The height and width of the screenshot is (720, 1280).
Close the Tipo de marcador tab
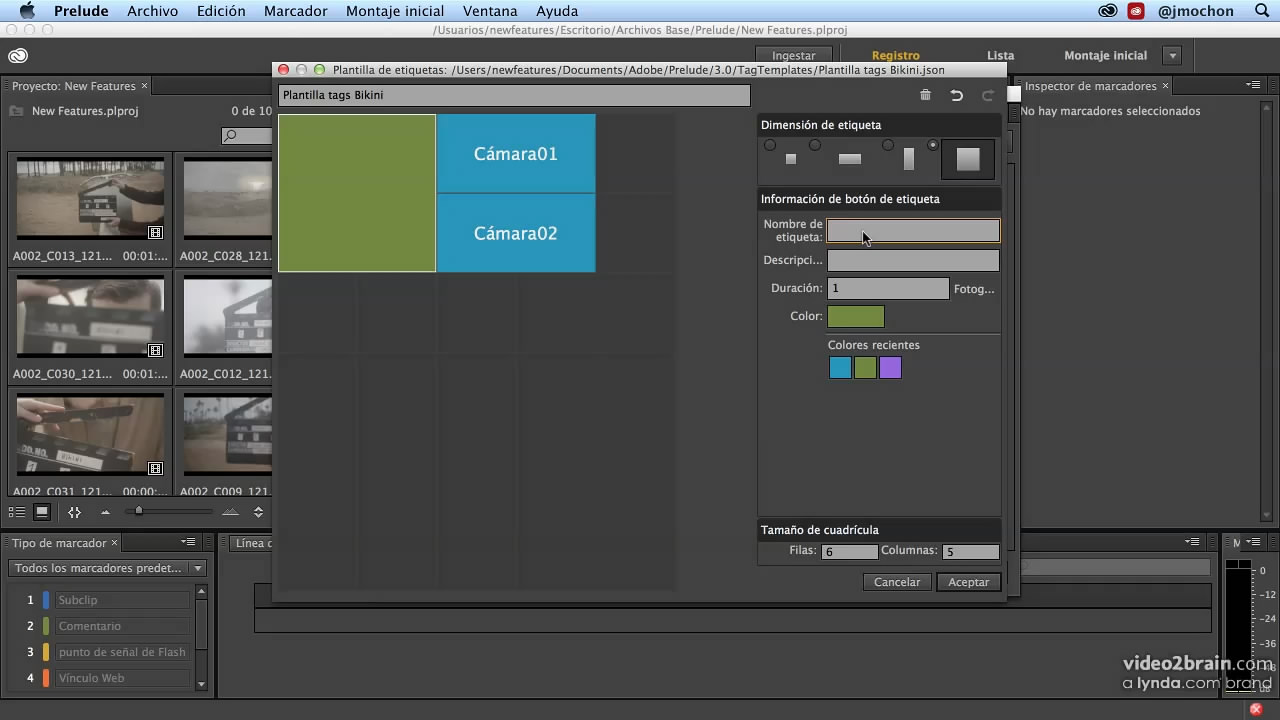114,543
